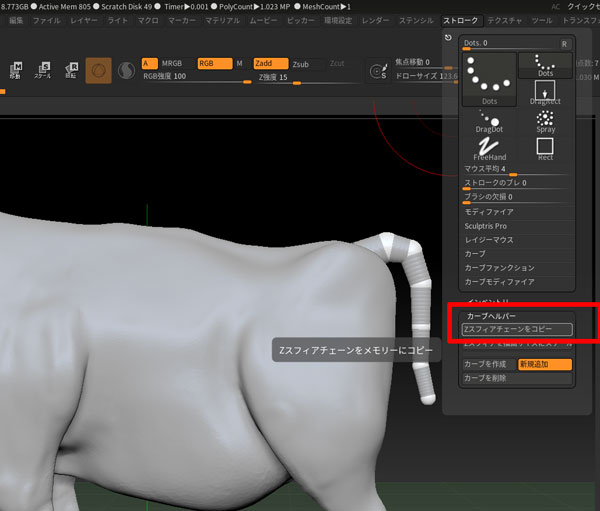Select the large Dots stroke thumbnail
Screen dimensions: 600x511
(x=489, y=80)
